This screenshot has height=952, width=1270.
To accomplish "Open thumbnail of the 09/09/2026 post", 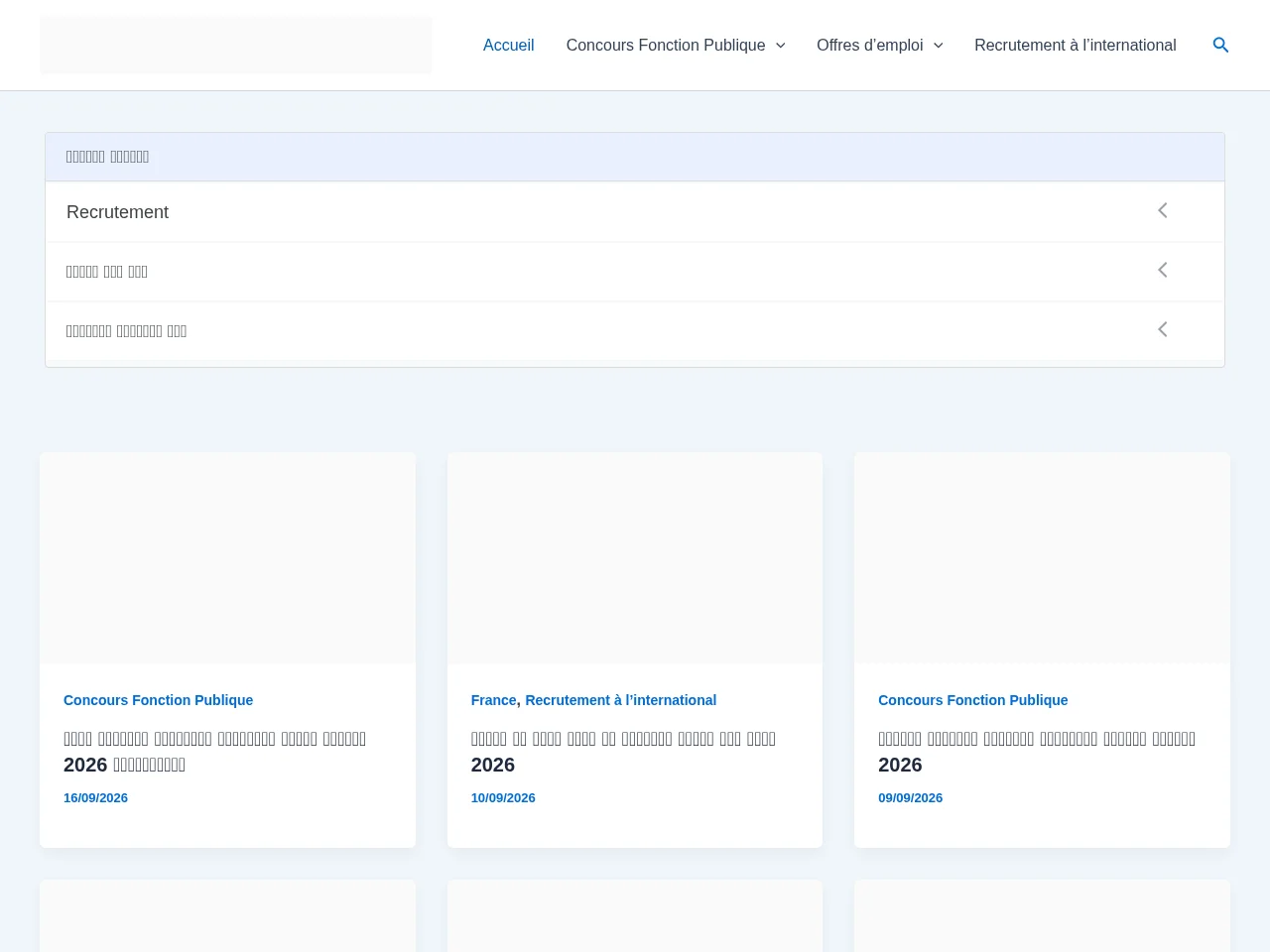I will [x=1042, y=558].
